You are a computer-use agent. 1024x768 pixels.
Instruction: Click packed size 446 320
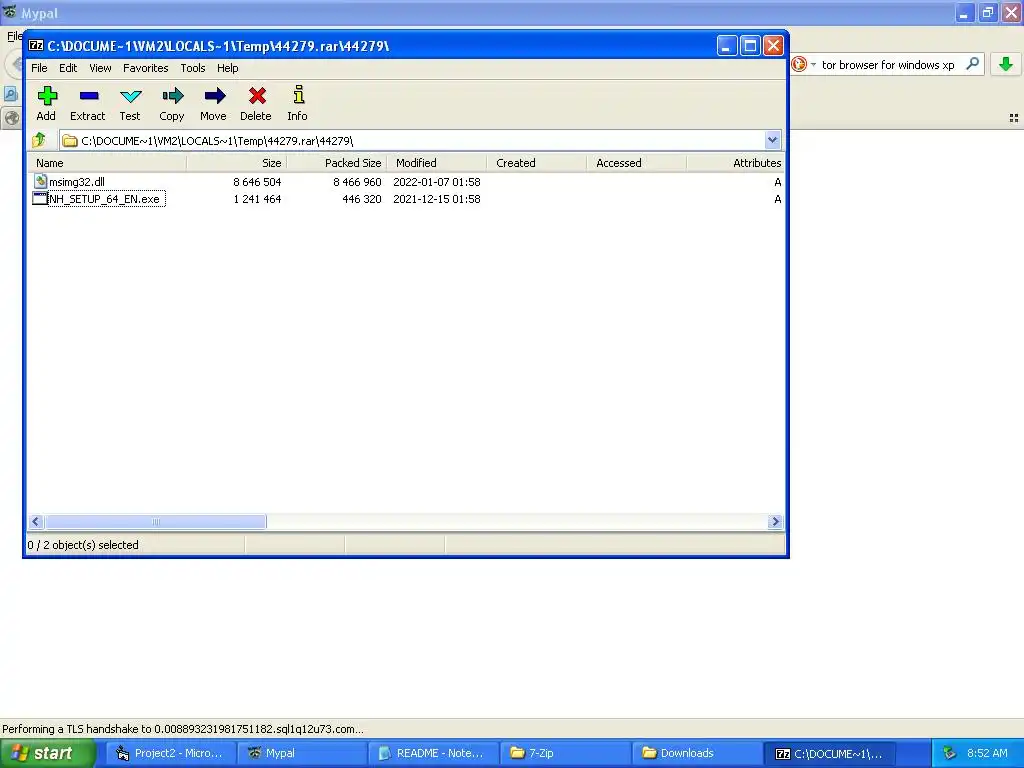(x=362, y=199)
